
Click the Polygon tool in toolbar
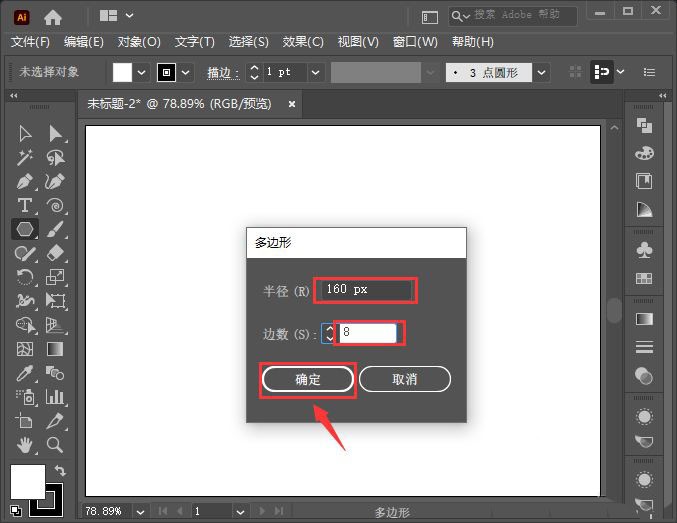(25, 229)
